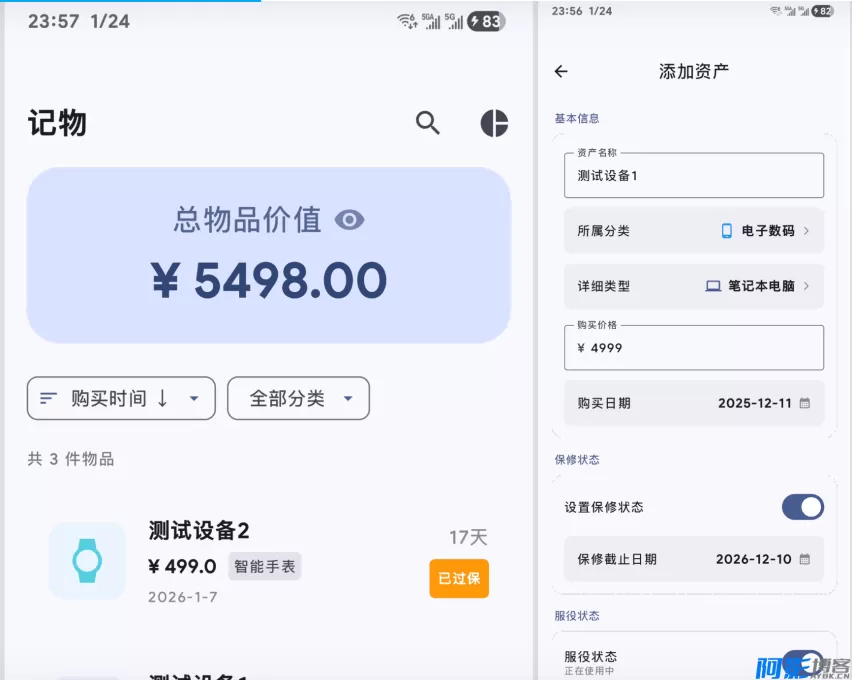Open the 购买时间 sort dropdown
This screenshot has width=852, height=680.
(x=120, y=398)
